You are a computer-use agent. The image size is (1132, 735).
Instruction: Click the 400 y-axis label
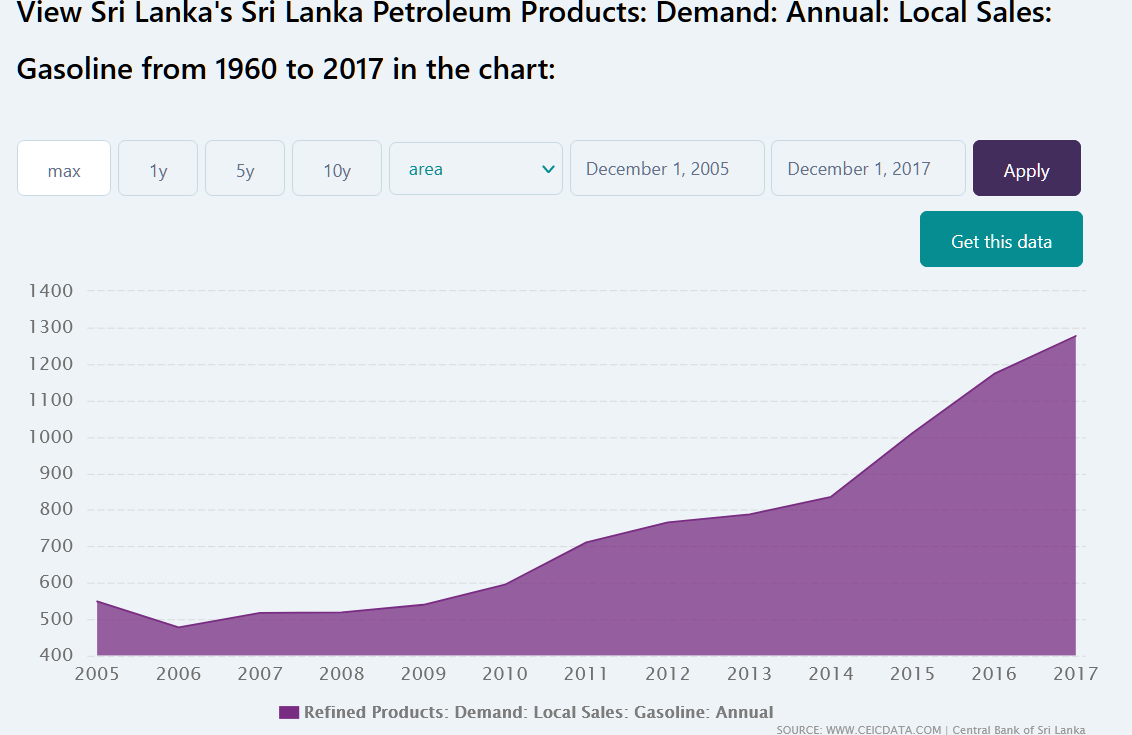[56, 655]
